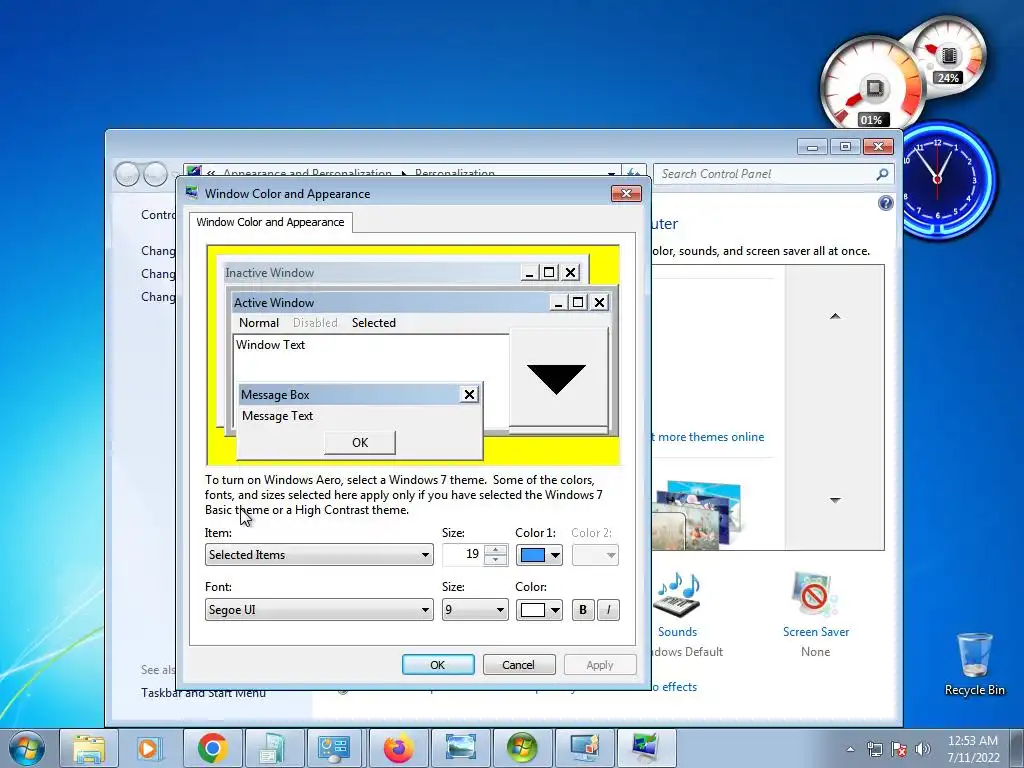Open the disabled Color 2 swatch dropdown
Image resolution: width=1024 pixels, height=768 pixels.
point(595,555)
